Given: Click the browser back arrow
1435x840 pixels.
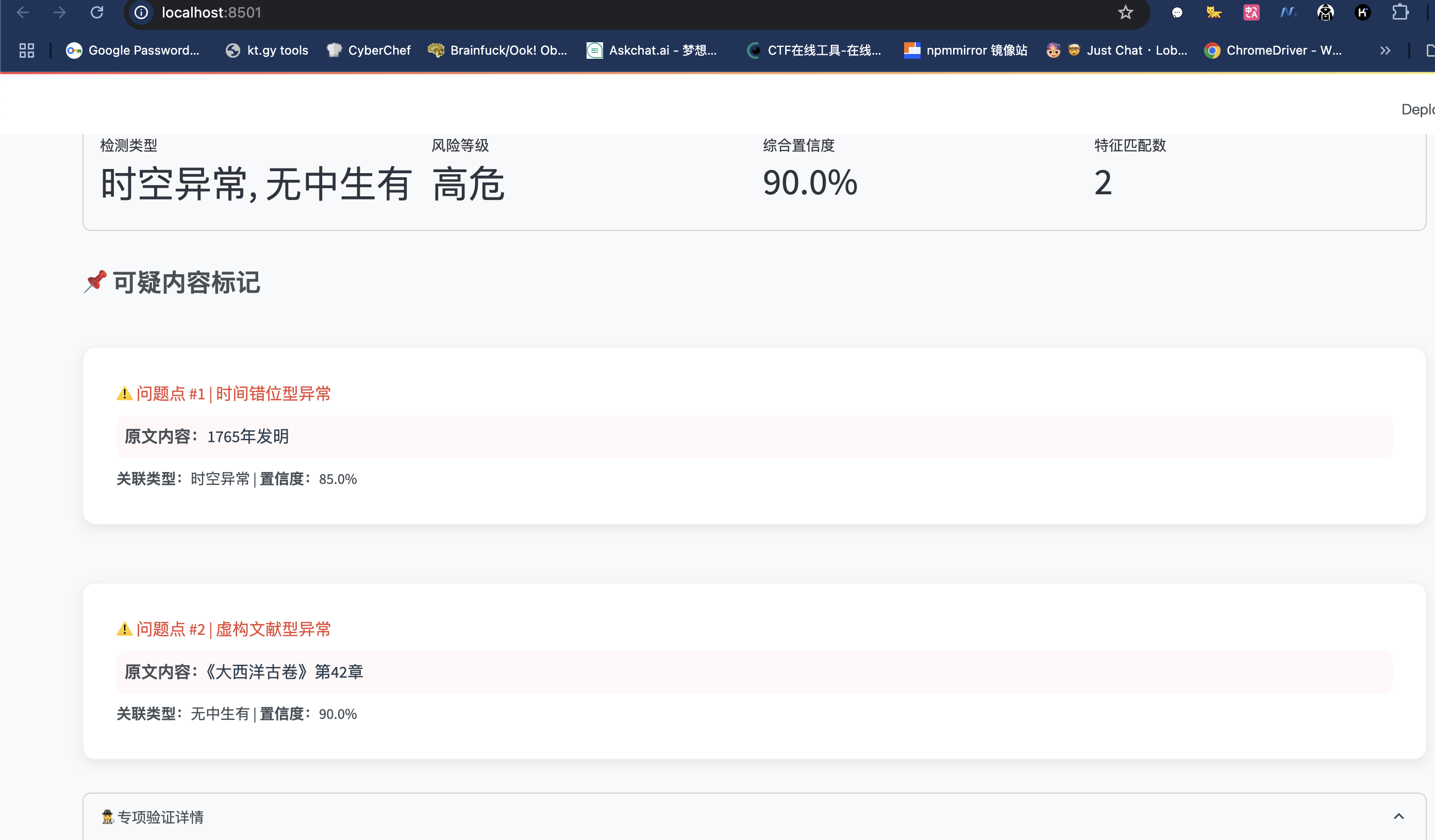Looking at the screenshot, I should pyautogui.click(x=23, y=12).
